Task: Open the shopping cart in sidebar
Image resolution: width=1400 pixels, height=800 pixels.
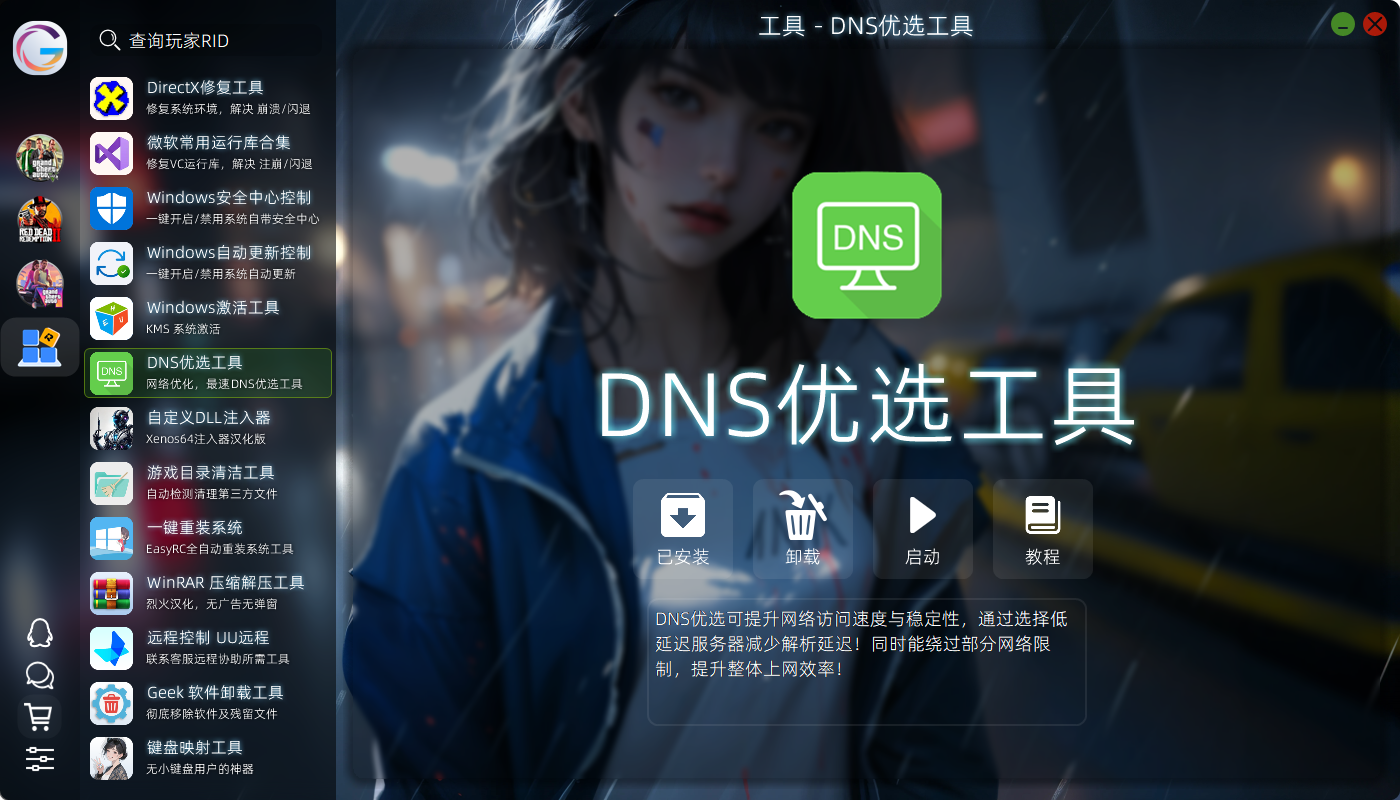Action: pyautogui.click(x=39, y=717)
